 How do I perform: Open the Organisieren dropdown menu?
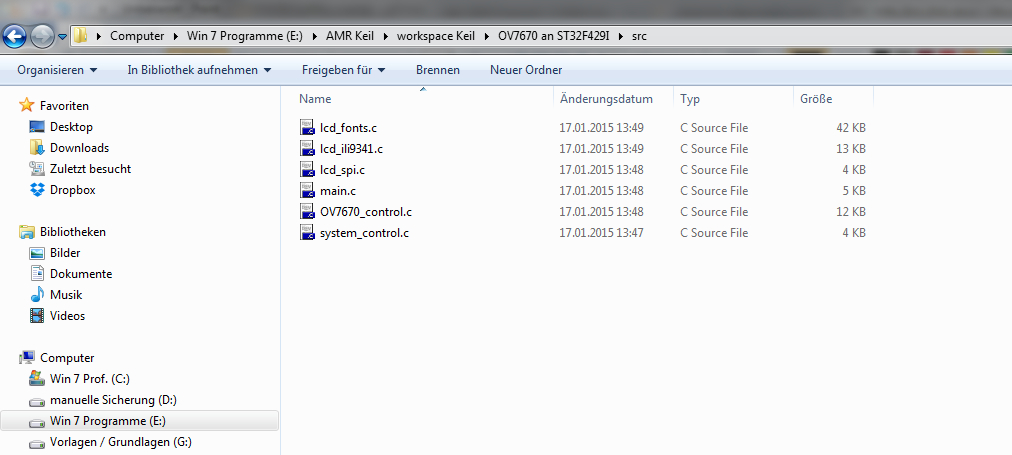pos(57,70)
